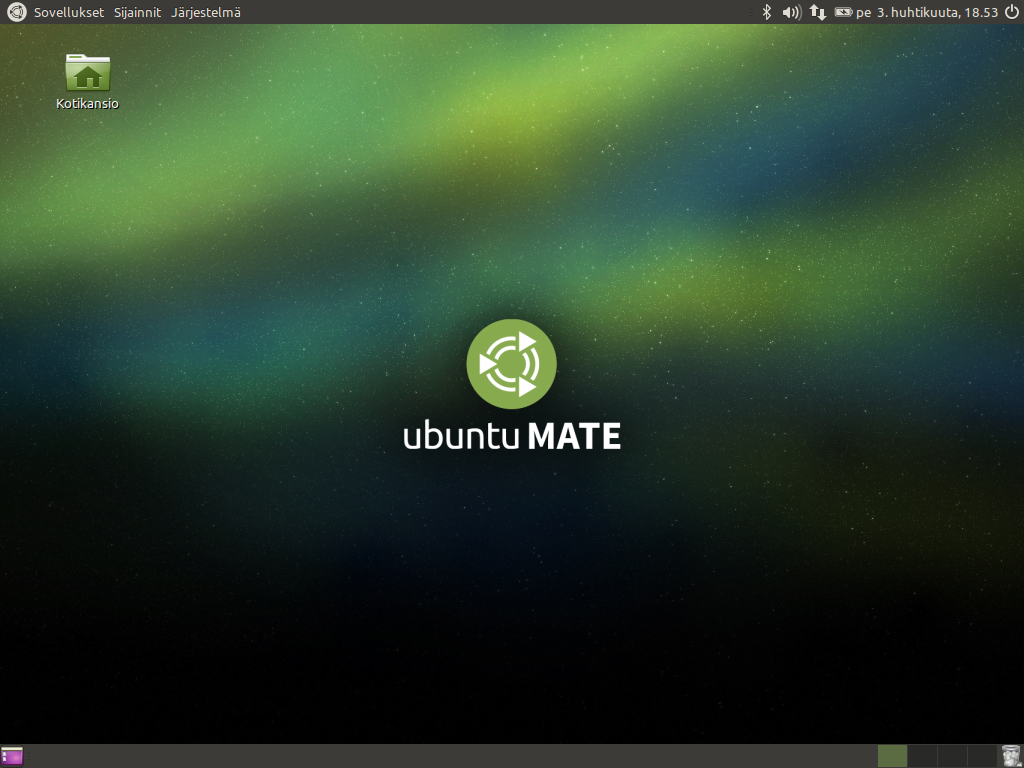Switch to the third workspace
The image size is (1024, 768).
(x=952, y=756)
